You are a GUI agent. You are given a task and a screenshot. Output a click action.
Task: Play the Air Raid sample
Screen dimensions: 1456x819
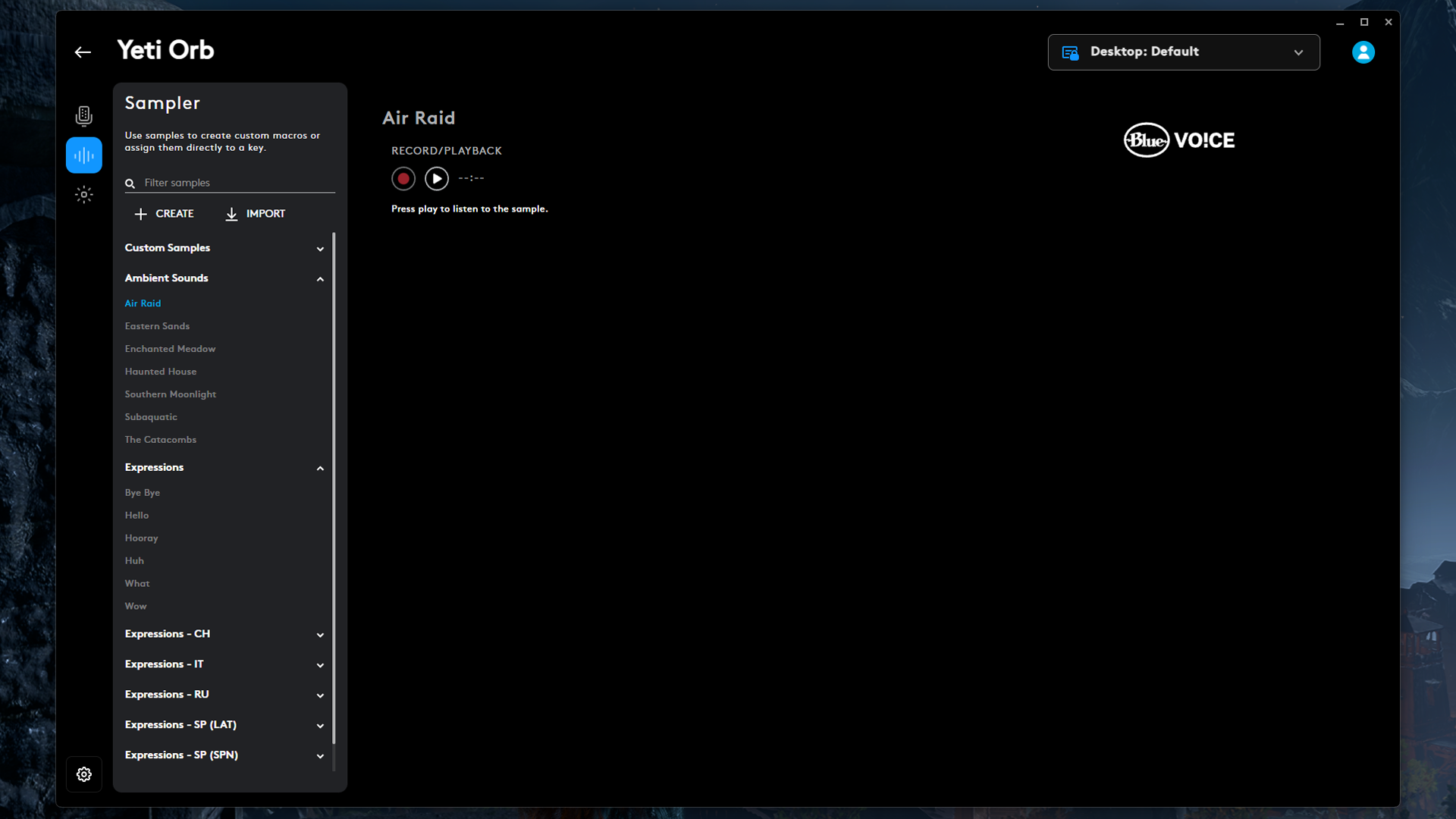tap(437, 179)
